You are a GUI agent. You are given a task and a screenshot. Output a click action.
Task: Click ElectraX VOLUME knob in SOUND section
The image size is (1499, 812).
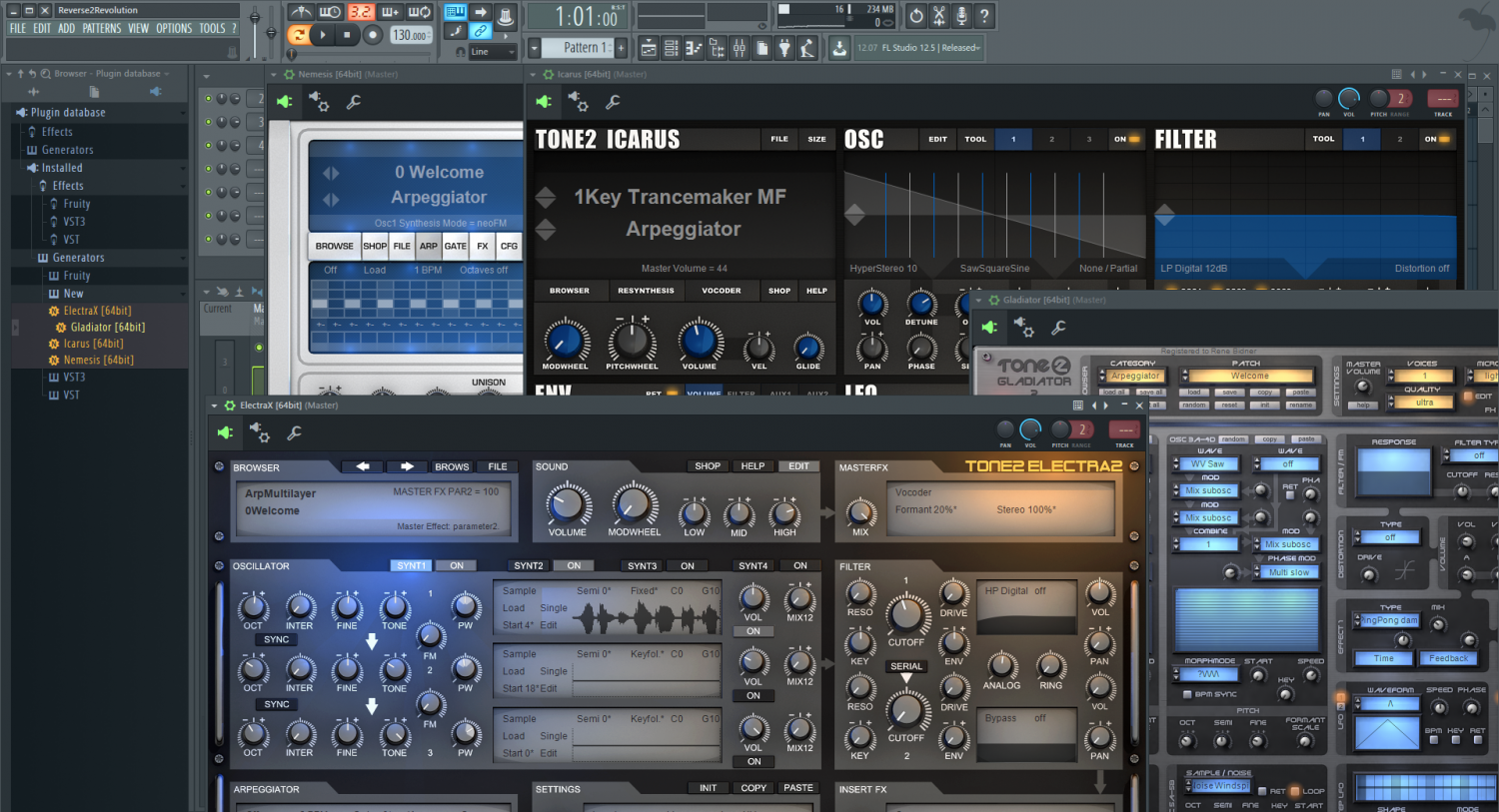point(567,504)
